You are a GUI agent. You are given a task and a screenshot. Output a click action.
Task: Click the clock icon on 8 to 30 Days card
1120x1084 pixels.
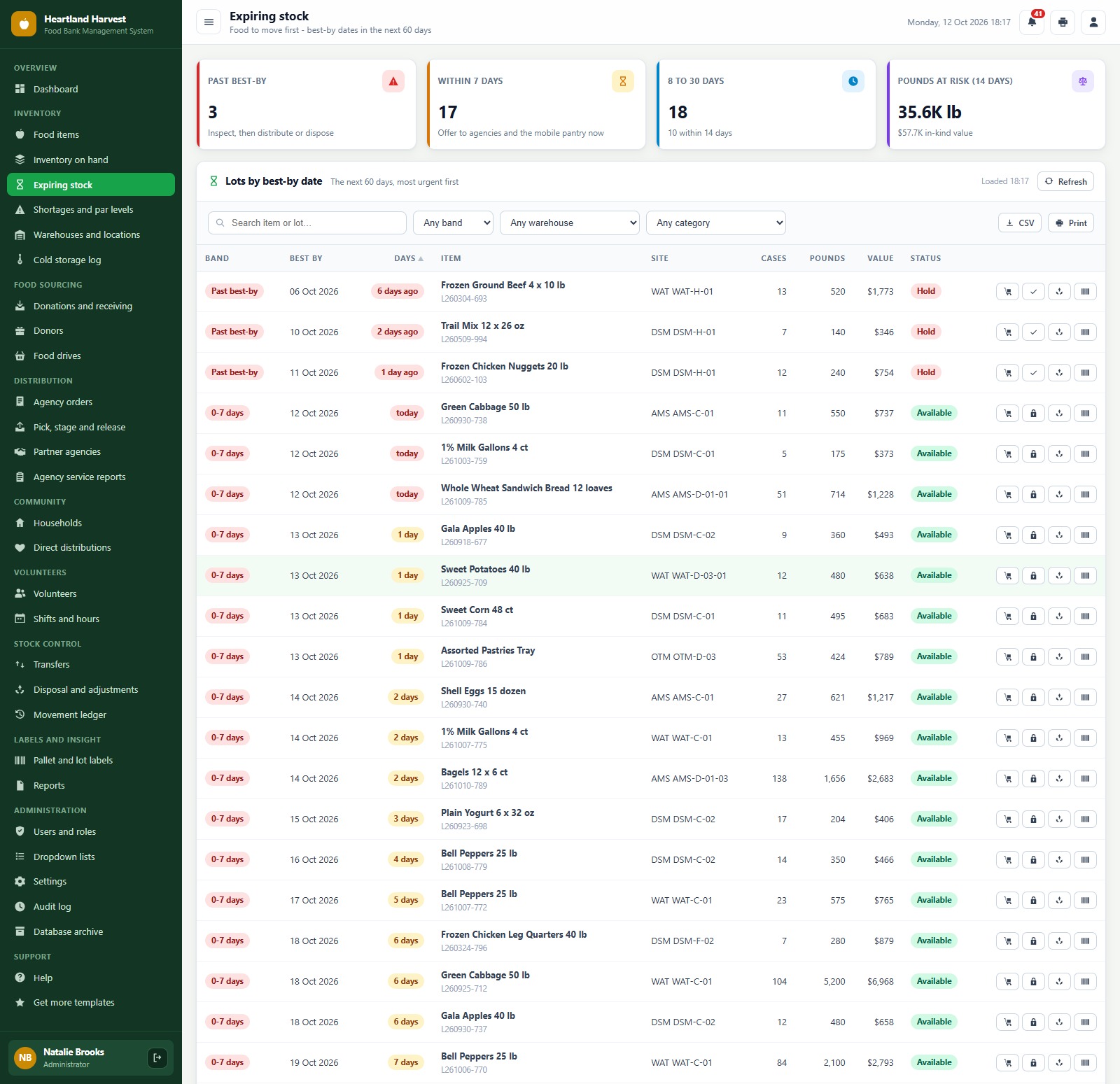pos(853,81)
